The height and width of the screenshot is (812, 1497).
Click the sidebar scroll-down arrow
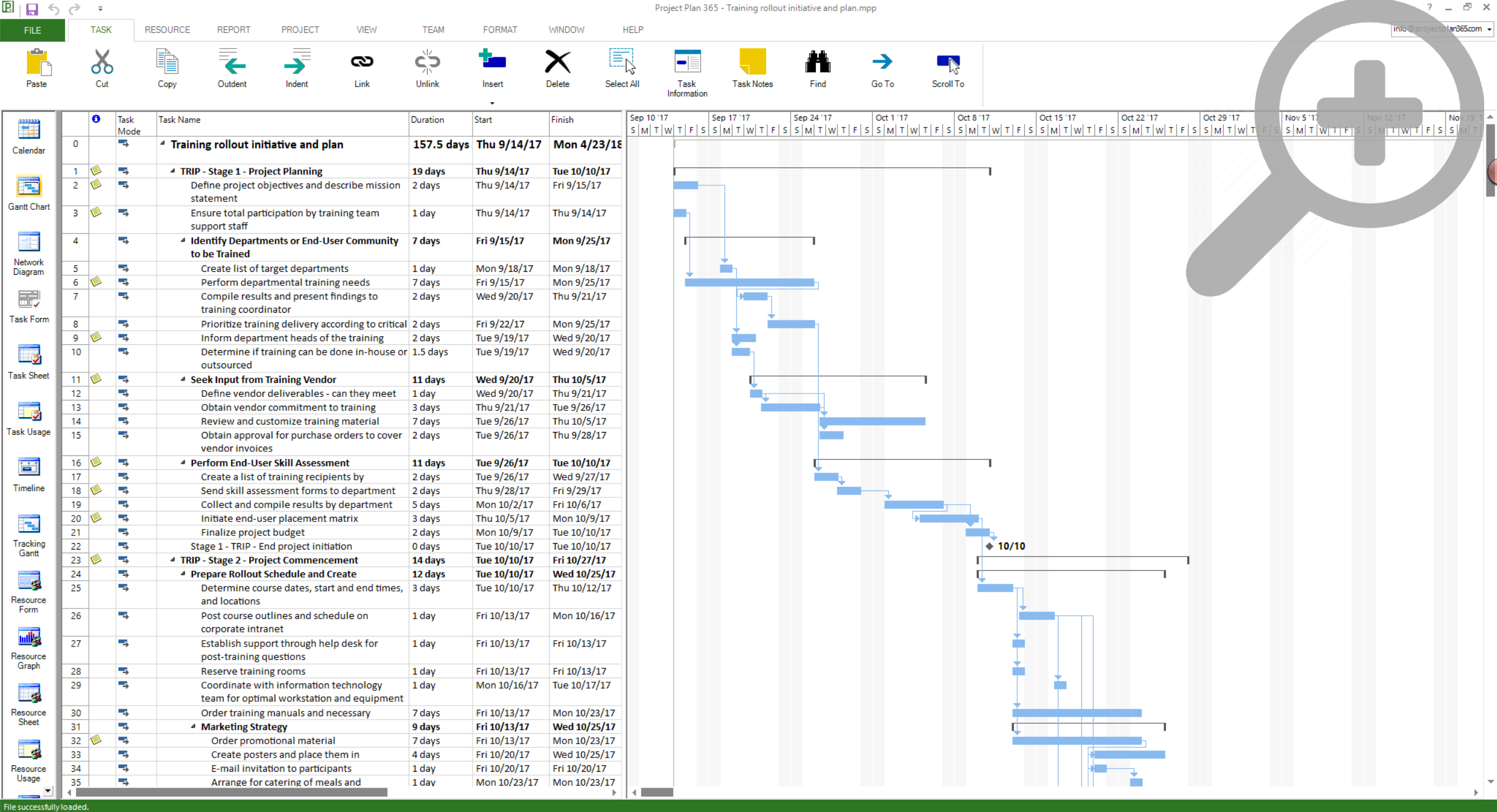point(48,790)
